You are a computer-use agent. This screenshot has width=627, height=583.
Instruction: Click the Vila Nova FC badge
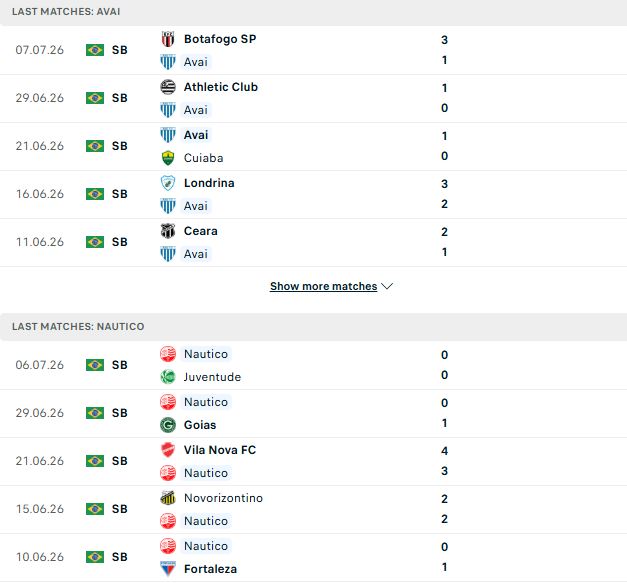168,450
